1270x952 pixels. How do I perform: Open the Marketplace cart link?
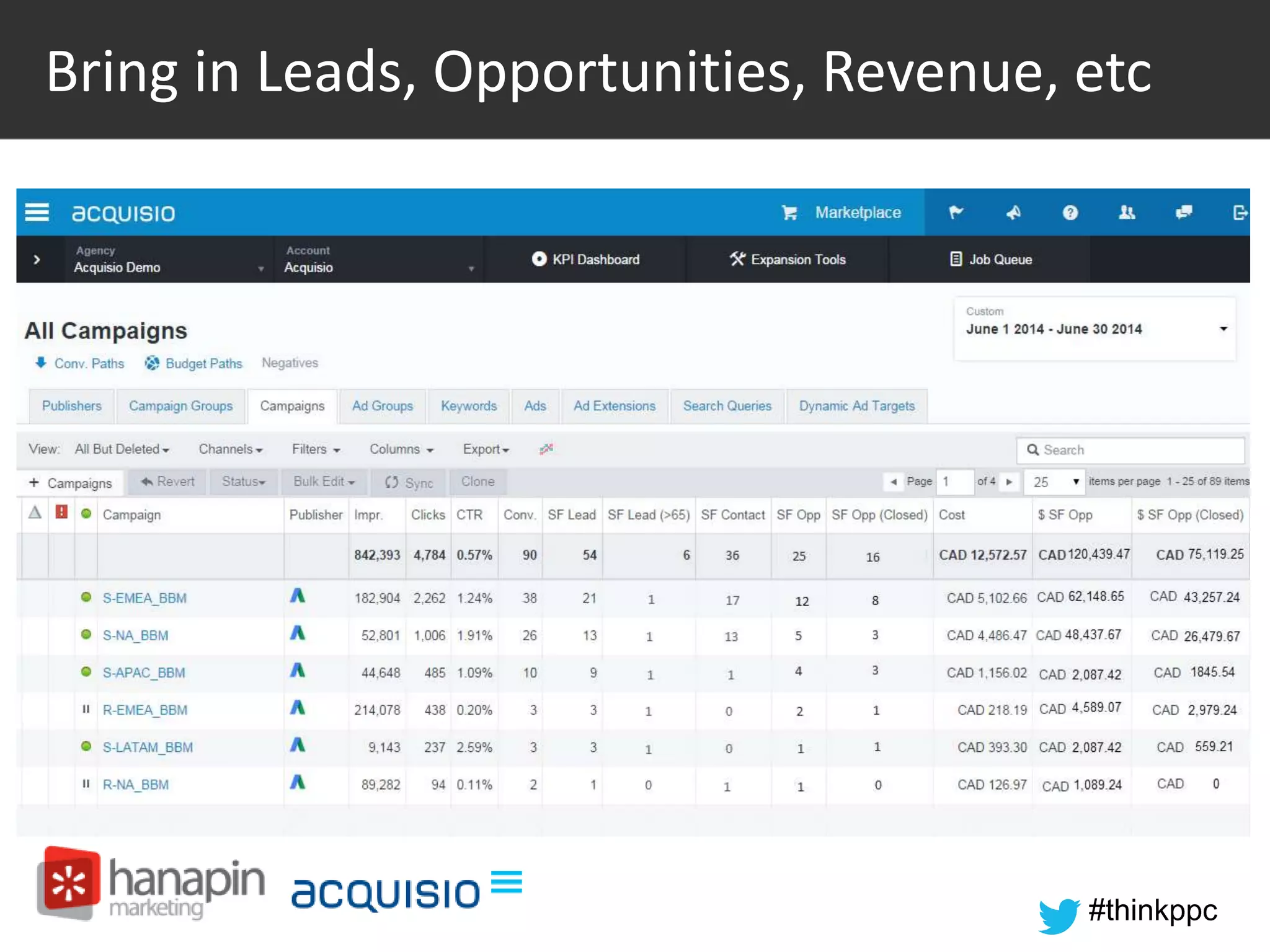tap(841, 213)
